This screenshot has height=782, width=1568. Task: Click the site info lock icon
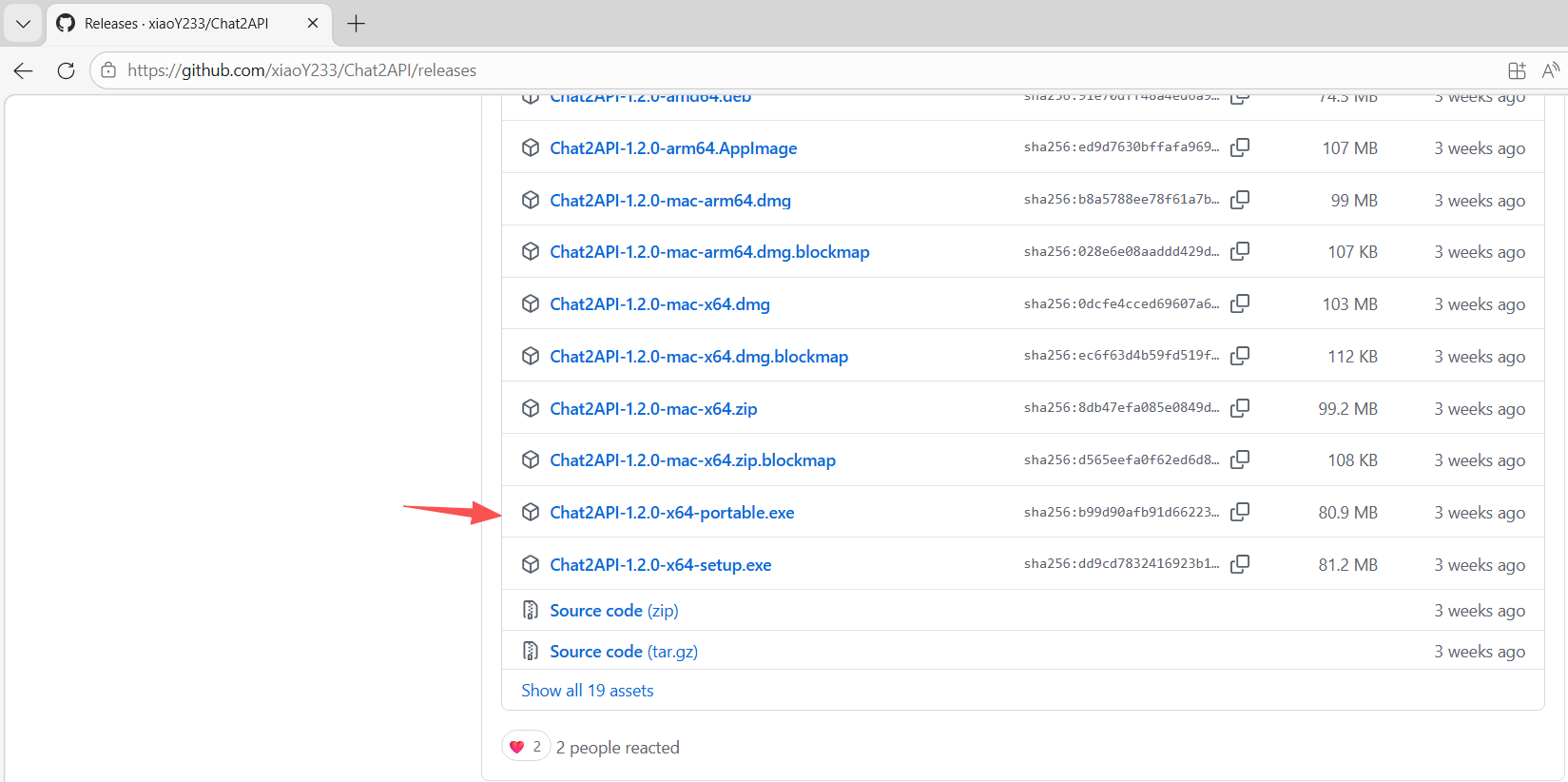click(108, 70)
